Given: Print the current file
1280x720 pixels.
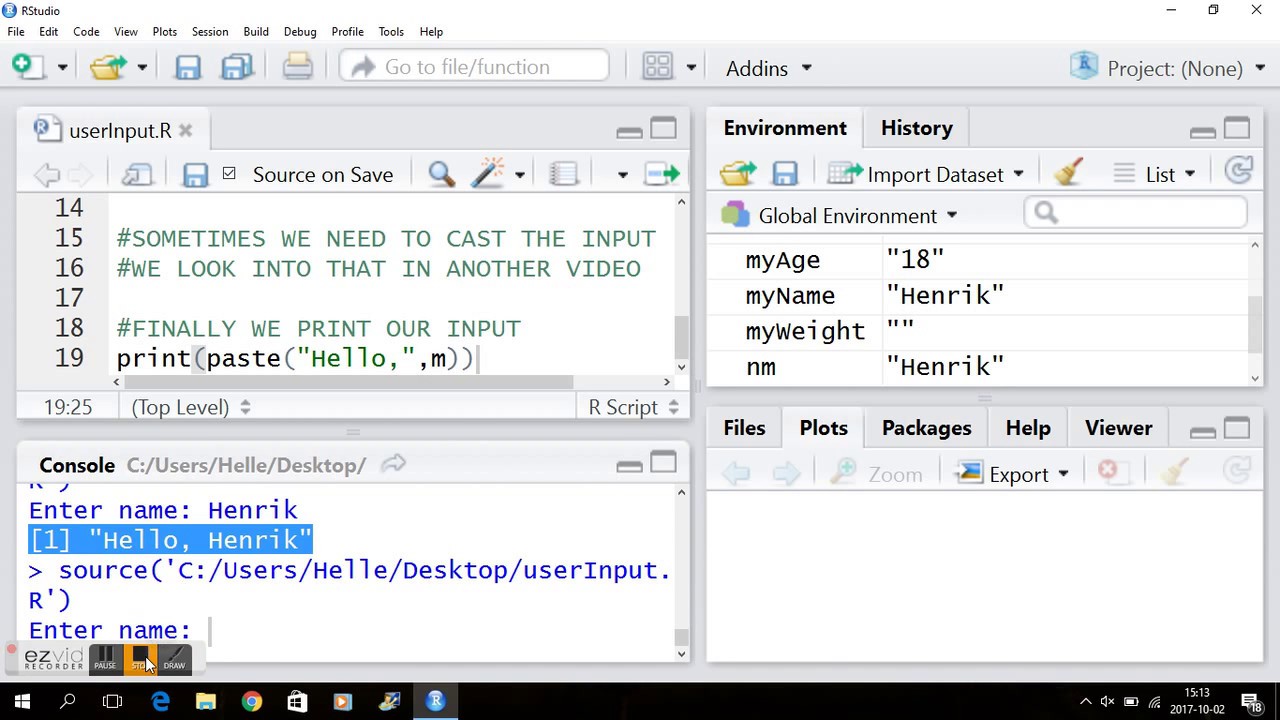Looking at the screenshot, I should [x=297, y=67].
